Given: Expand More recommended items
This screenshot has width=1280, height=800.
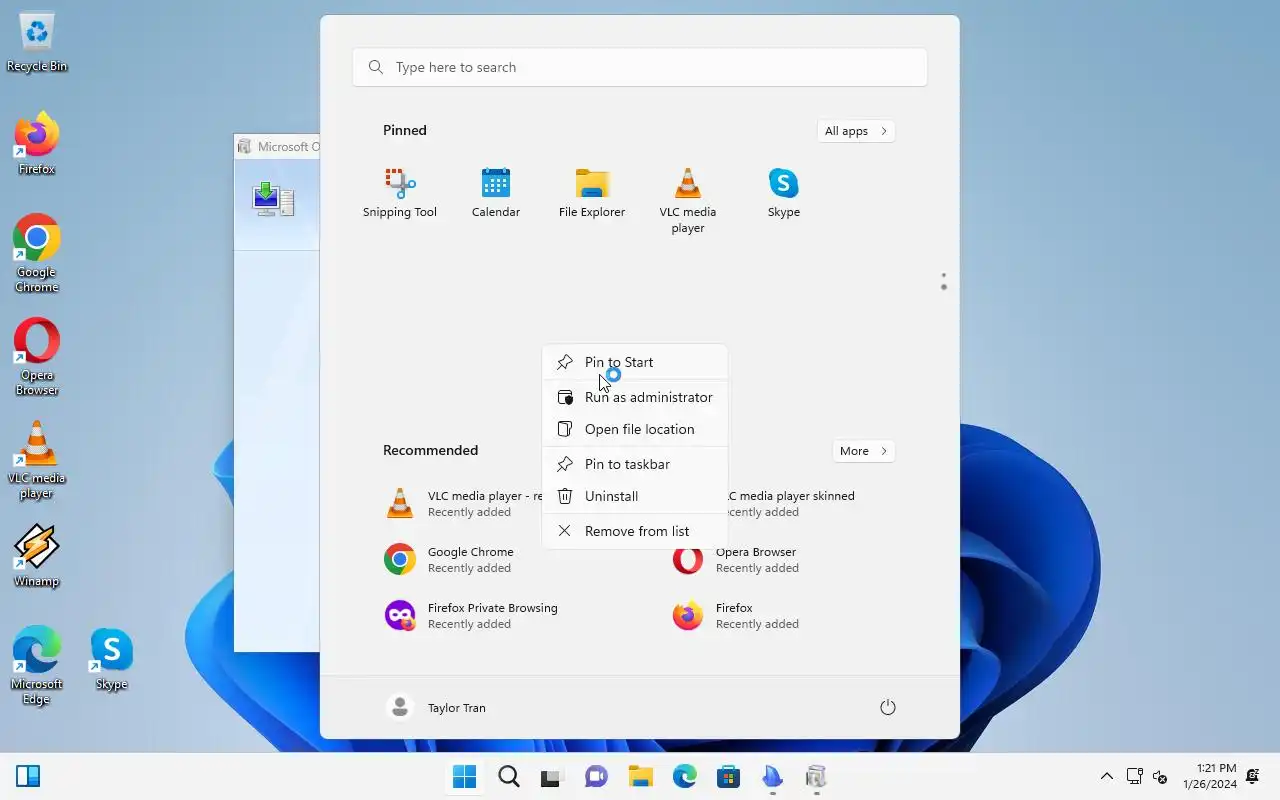Looking at the screenshot, I should 863,451.
